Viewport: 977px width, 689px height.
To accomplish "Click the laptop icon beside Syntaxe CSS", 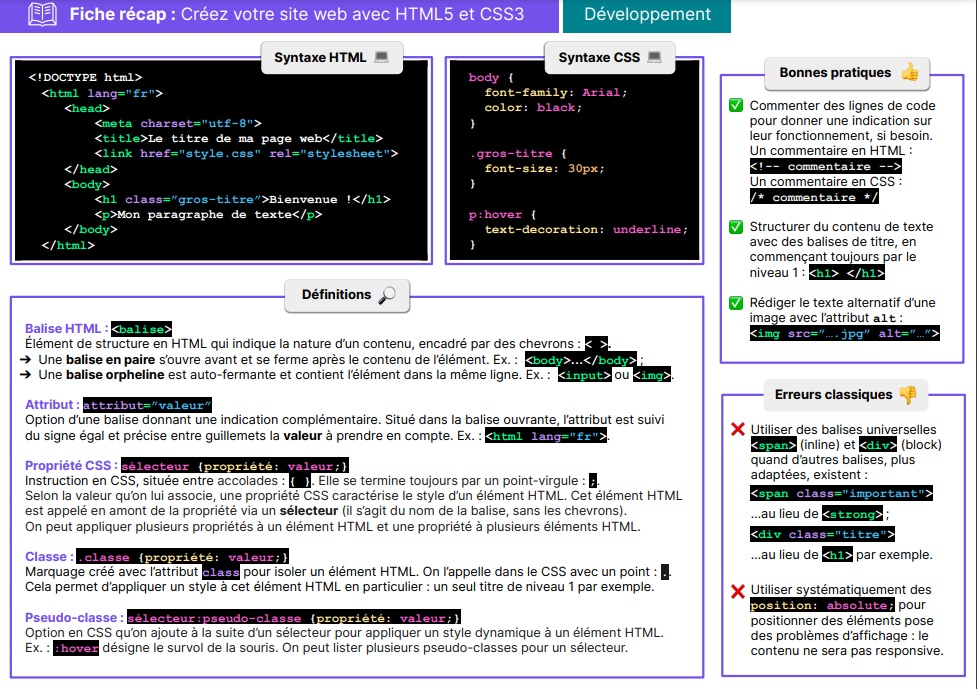I will (x=654, y=57).
